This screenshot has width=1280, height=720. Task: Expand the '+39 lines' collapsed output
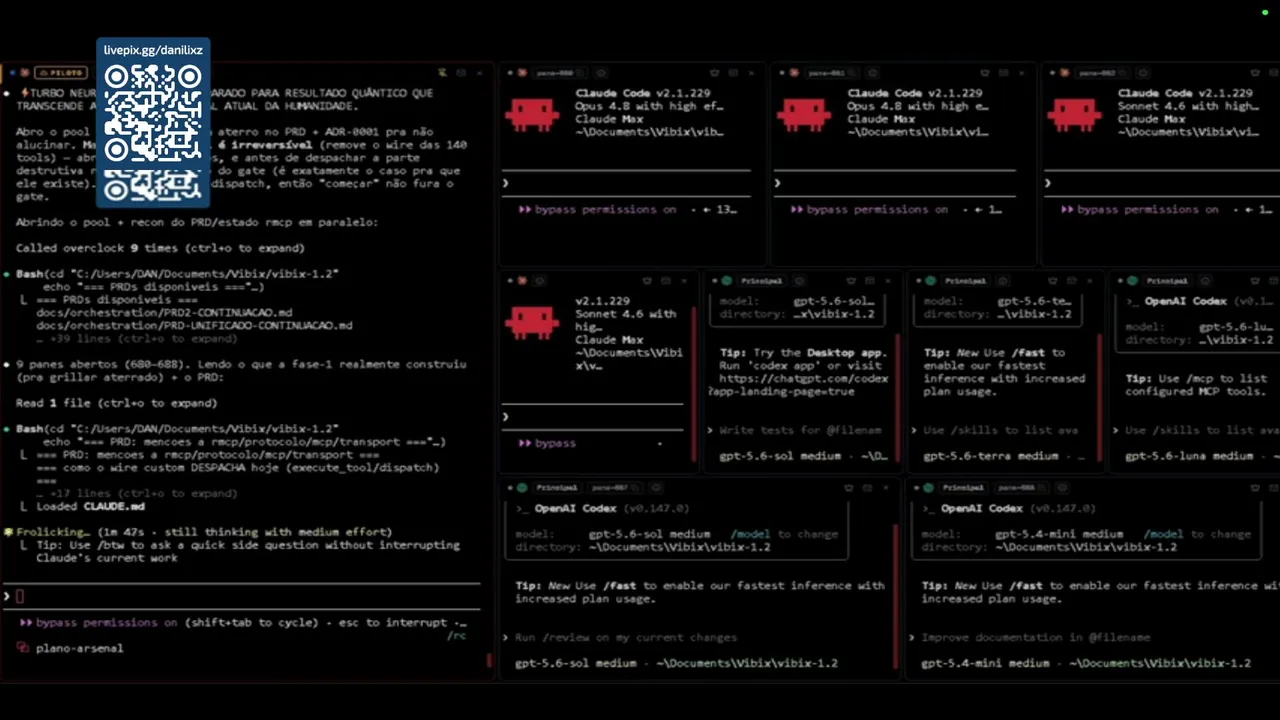pos(137,339)
